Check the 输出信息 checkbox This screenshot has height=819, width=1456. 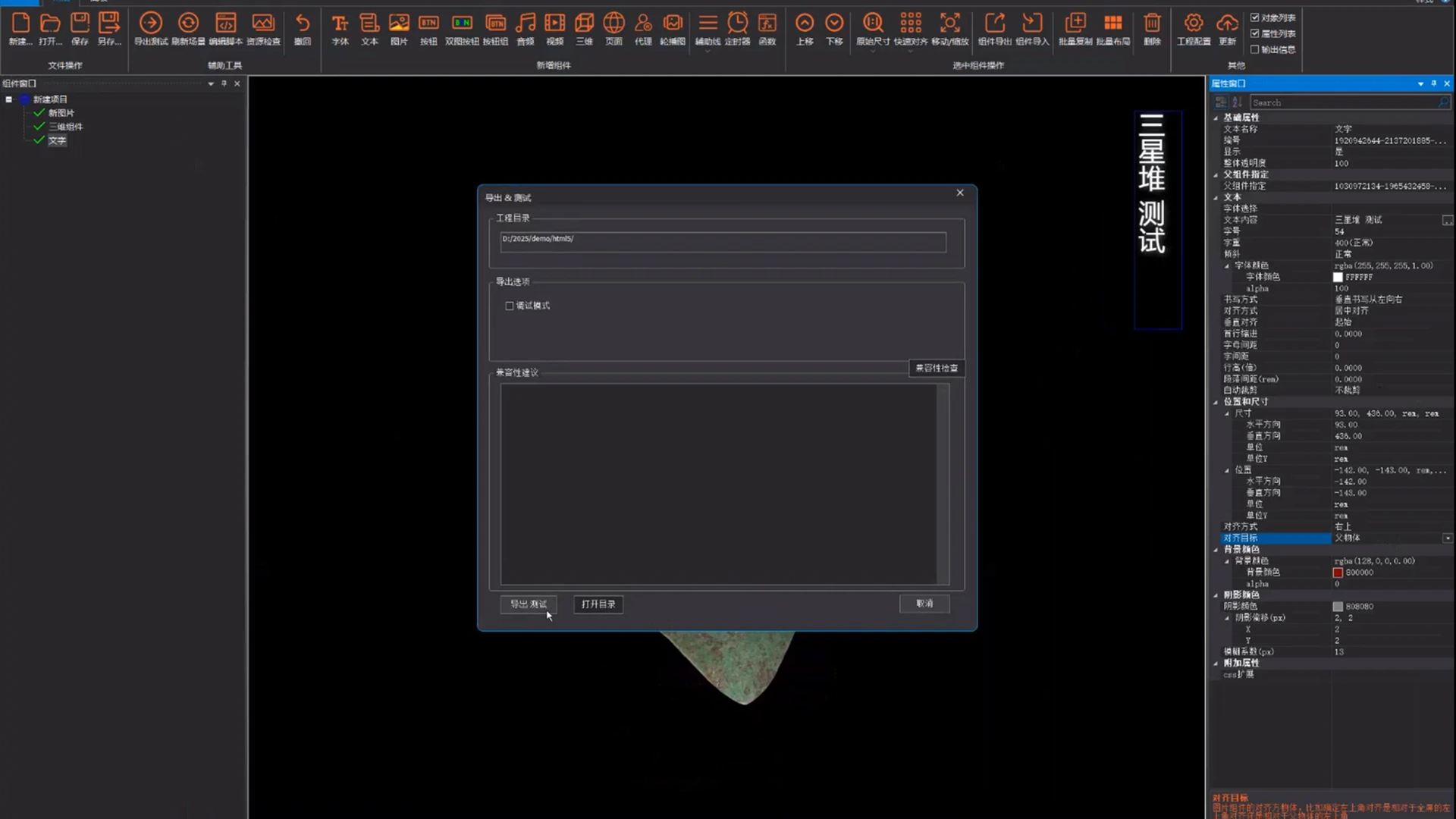click(x=1255, y=49)
